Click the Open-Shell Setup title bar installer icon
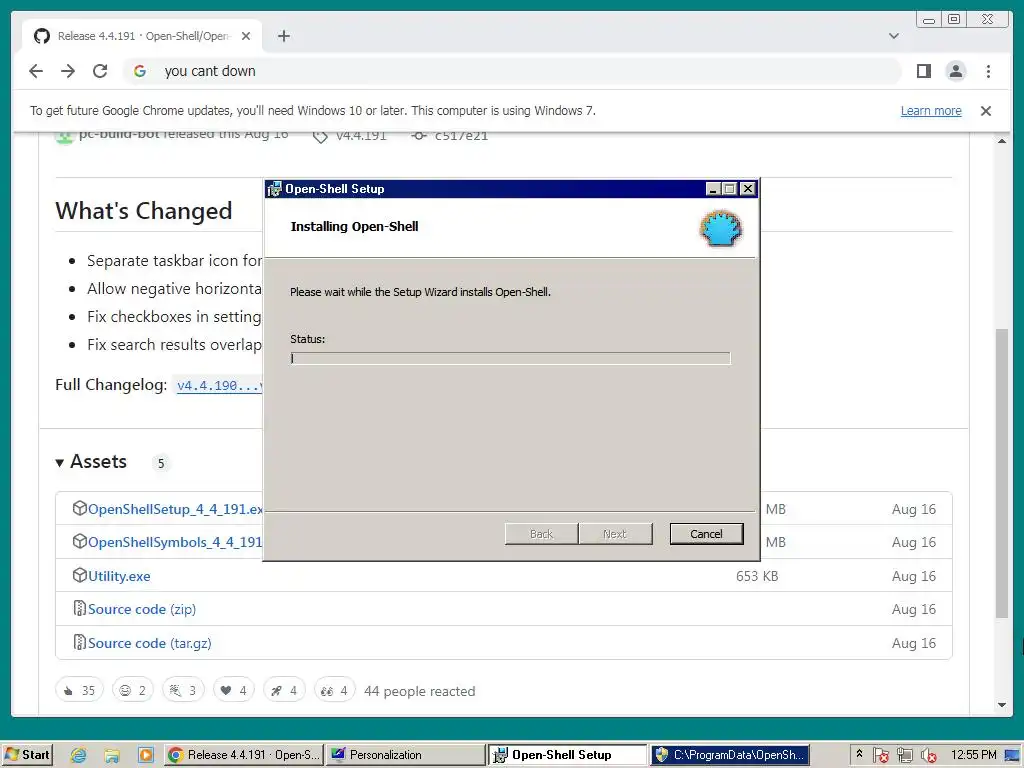 (x=274, y=189)
